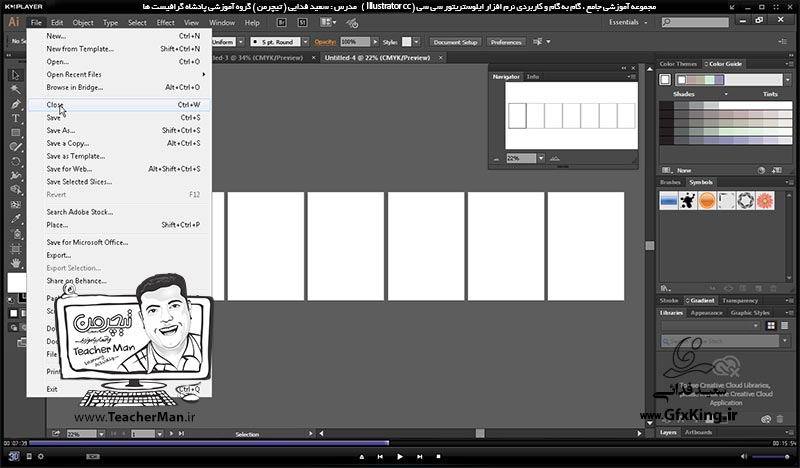
Task: Click the ink splatter symbol
Action: point(688,201)
